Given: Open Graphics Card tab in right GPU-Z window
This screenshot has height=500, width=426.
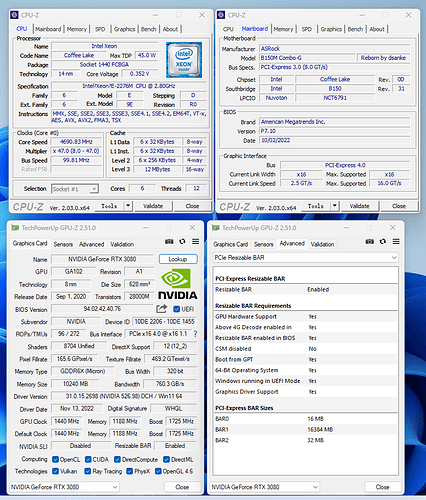Looking at the screenshot, I should tap(231, 244).
